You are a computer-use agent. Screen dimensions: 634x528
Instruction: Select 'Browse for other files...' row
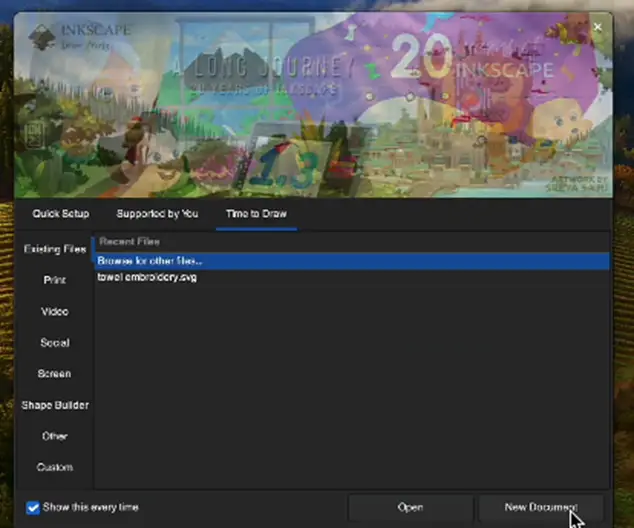pyautogui.click(x=352, y=261)
